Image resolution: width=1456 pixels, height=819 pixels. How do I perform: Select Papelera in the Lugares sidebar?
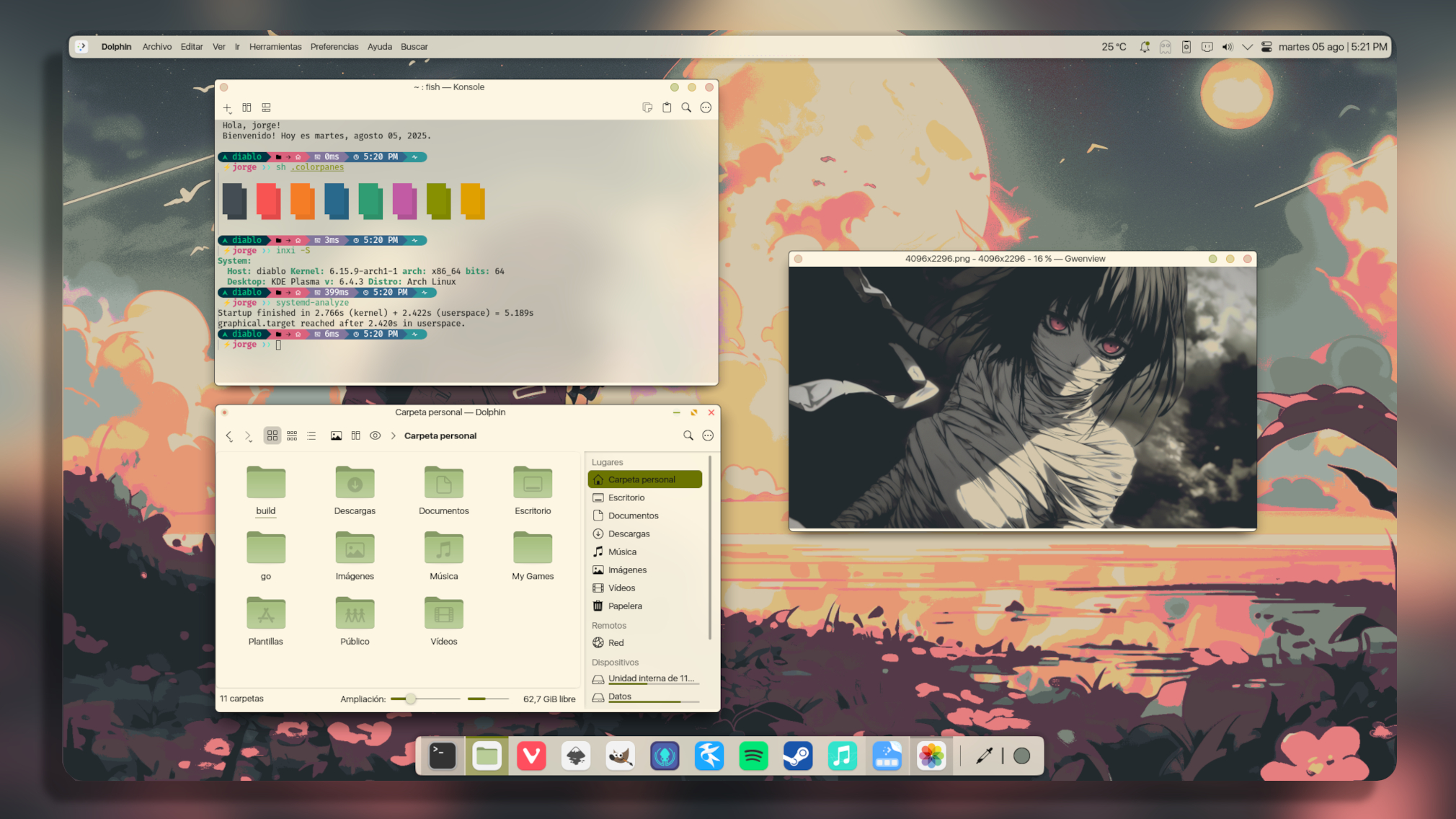(645, 606)
